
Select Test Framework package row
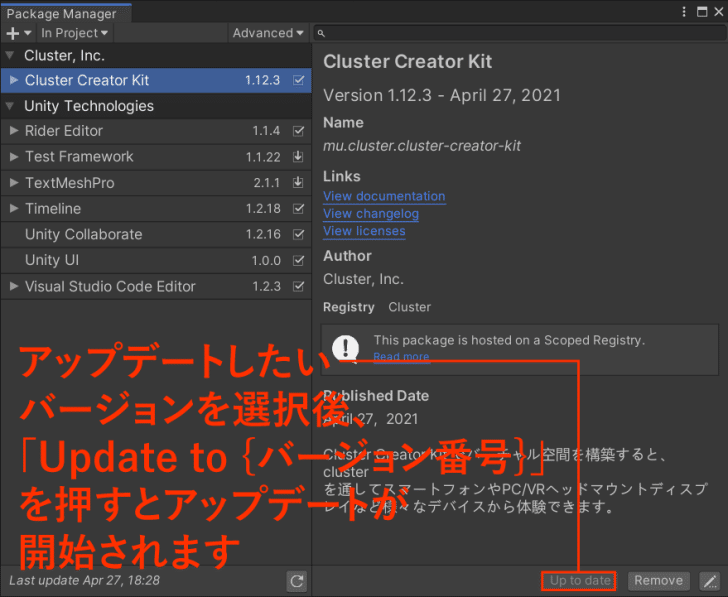coord(156,157)
